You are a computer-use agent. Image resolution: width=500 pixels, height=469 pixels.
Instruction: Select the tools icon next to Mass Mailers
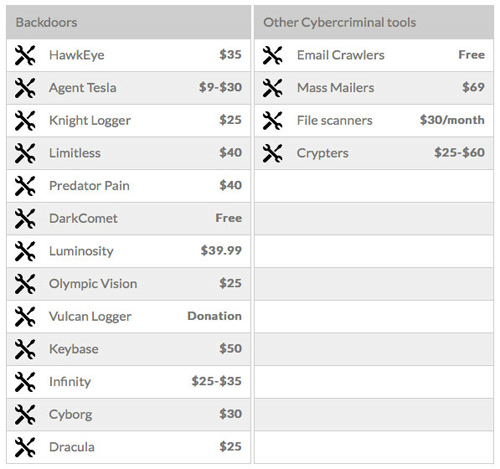pyautogui.click(x=273, y=88)
